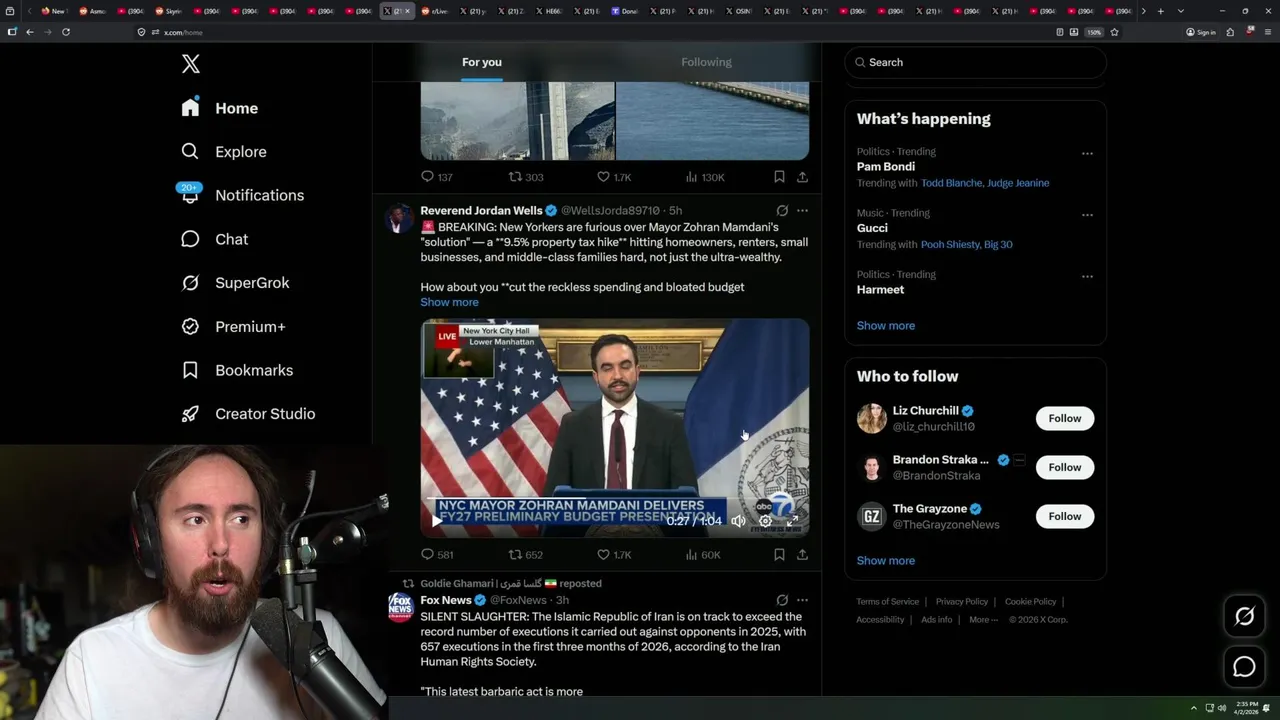This screenshot has width=1280, height=720.
Task: Open the floating Grok button
Action: point(1244,617)
